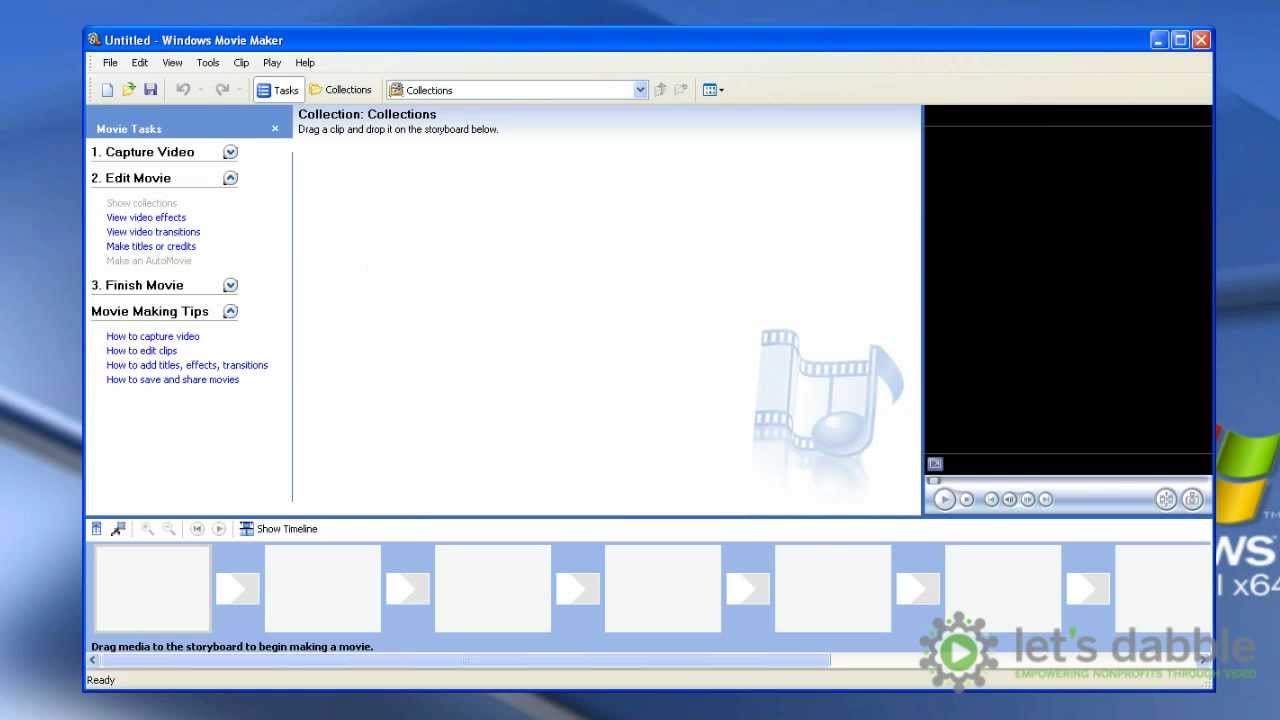Step to the previous frame
This screenshot has height=720, width=1280.
coord(1009,499)
